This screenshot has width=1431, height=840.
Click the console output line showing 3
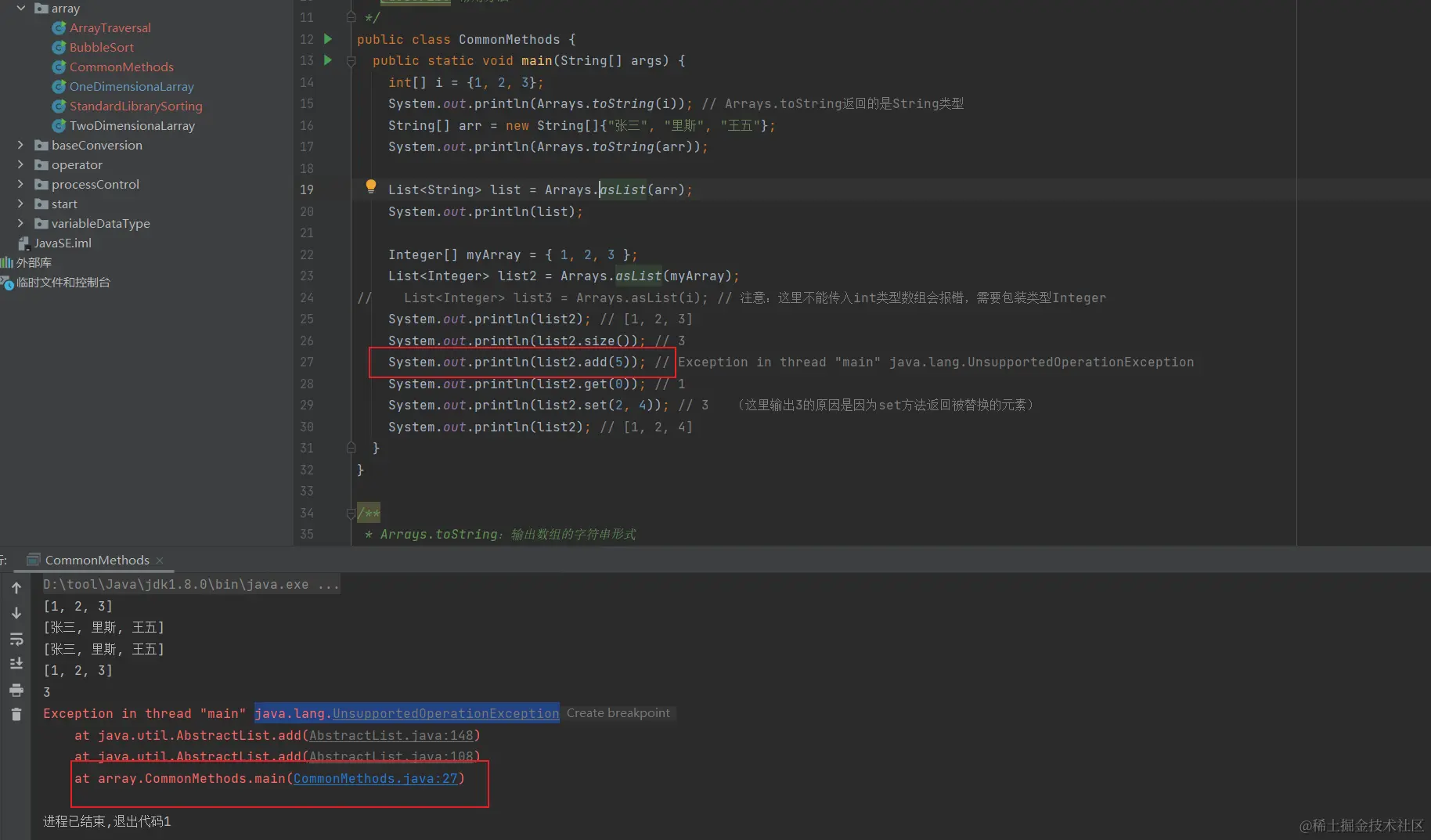click(47, 693)
